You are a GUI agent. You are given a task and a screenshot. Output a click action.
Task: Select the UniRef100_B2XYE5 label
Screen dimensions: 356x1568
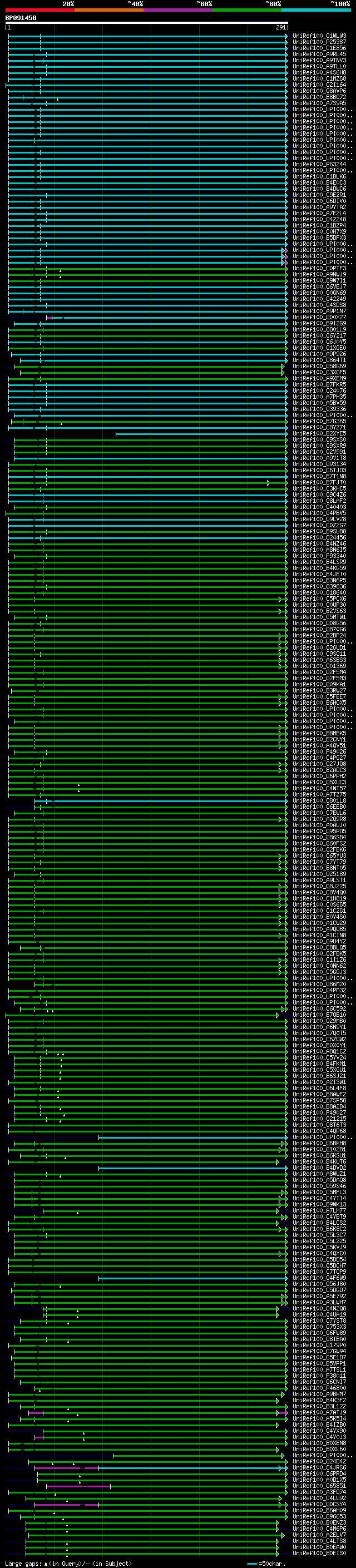(319, 433)
